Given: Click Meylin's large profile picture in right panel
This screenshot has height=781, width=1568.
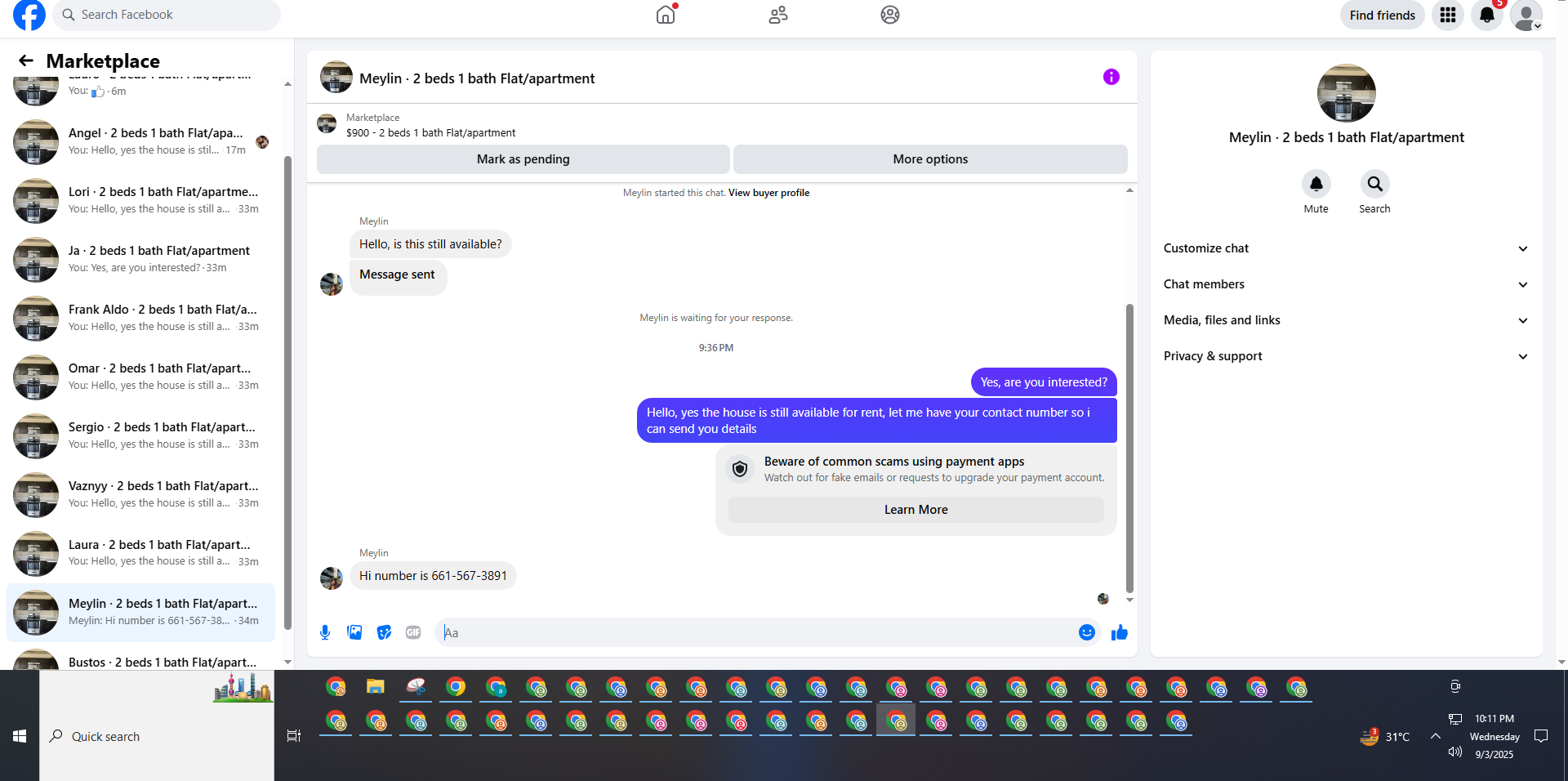Looking at the screenshot, I should point(1347,93).
